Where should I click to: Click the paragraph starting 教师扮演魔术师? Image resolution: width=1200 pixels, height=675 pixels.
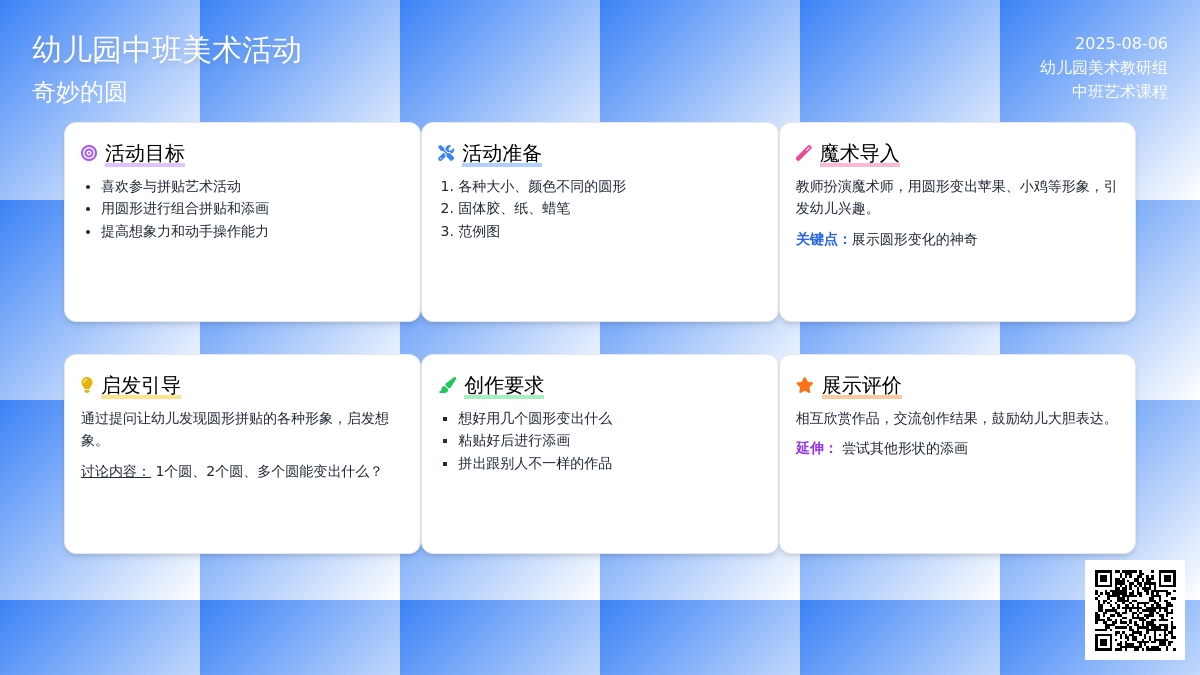[957, 197]
